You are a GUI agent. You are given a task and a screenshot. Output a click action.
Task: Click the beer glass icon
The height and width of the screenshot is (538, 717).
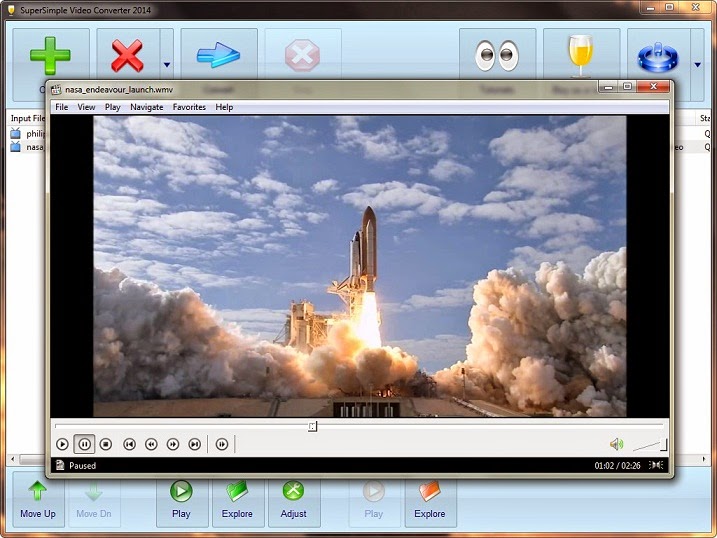point(581,55)
